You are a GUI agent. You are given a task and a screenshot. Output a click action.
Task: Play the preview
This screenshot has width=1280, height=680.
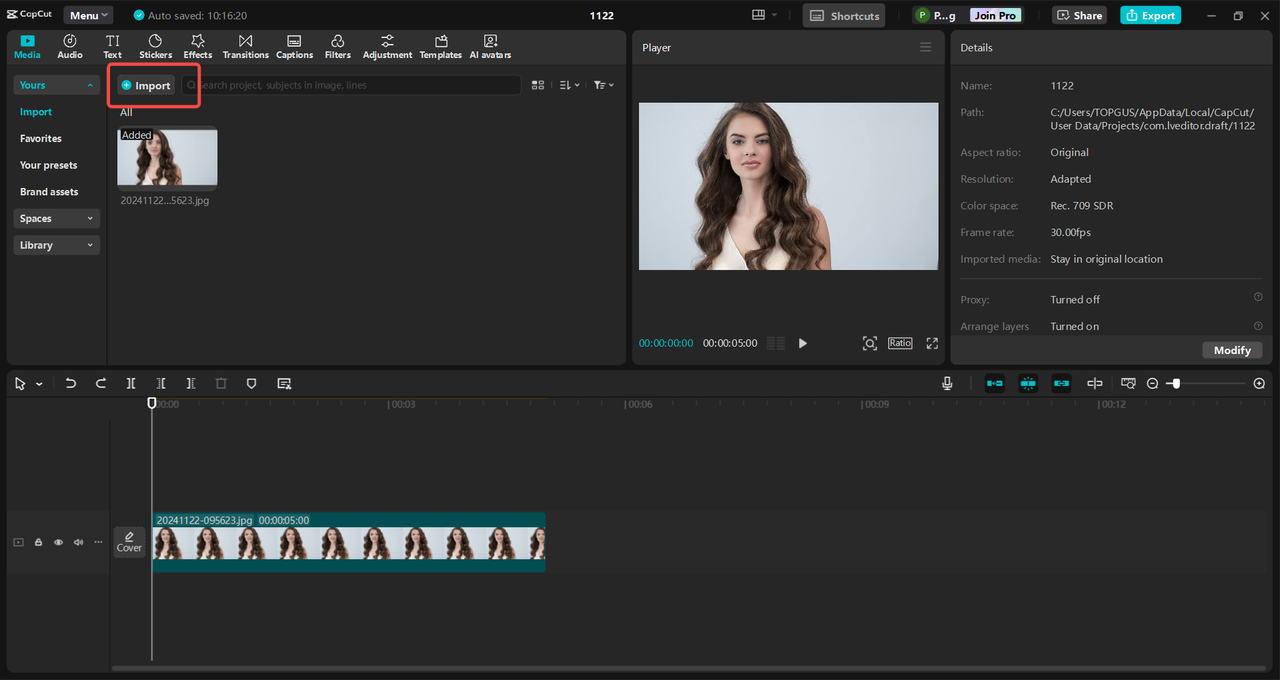(802, 343)
